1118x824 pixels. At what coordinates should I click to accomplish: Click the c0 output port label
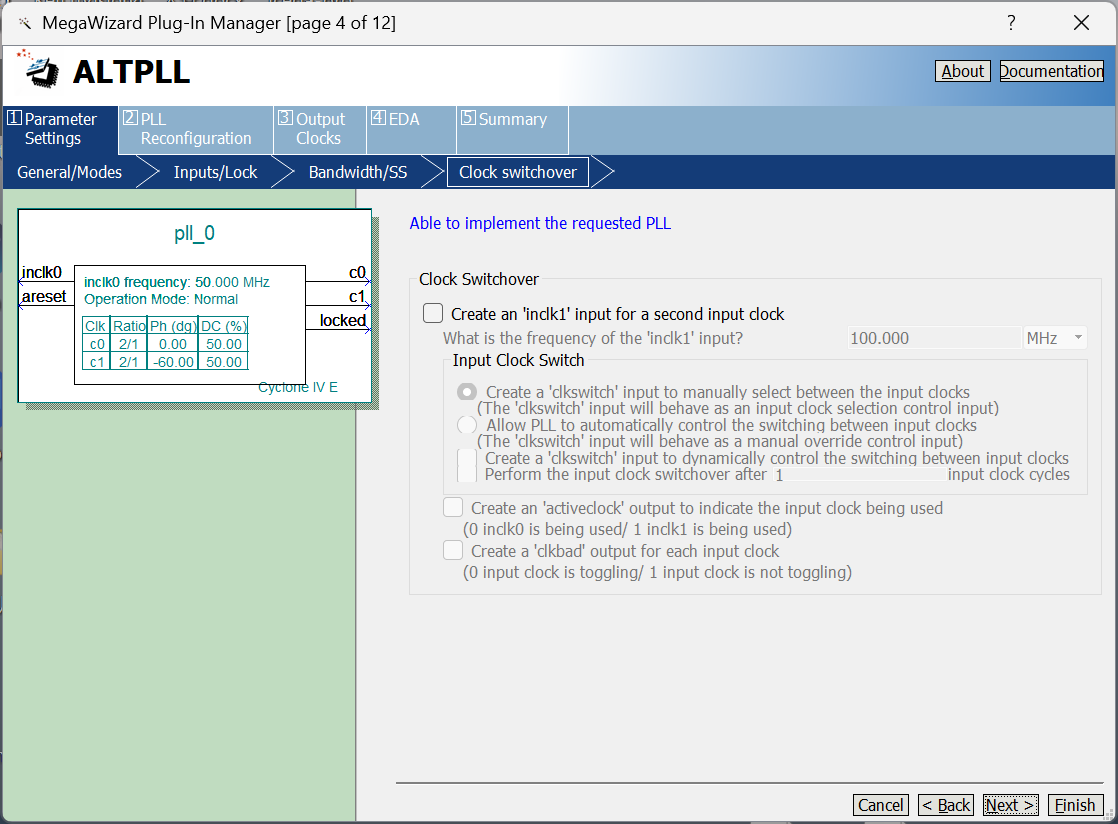click(x=357, y=272)
